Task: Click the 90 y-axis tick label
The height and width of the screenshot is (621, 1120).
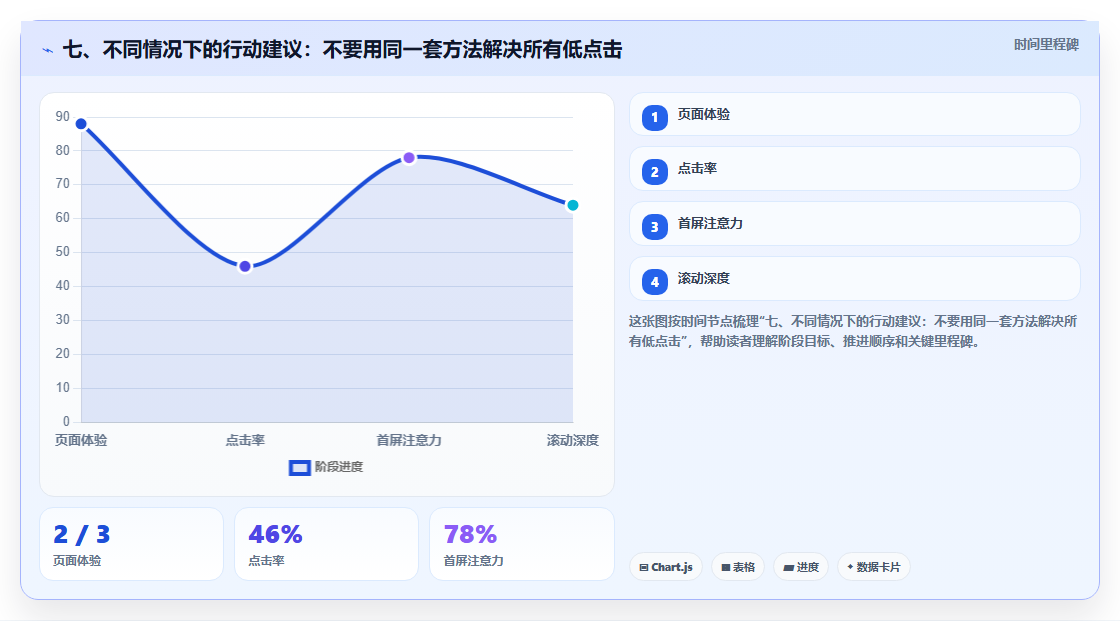Action: pos(63,116)
